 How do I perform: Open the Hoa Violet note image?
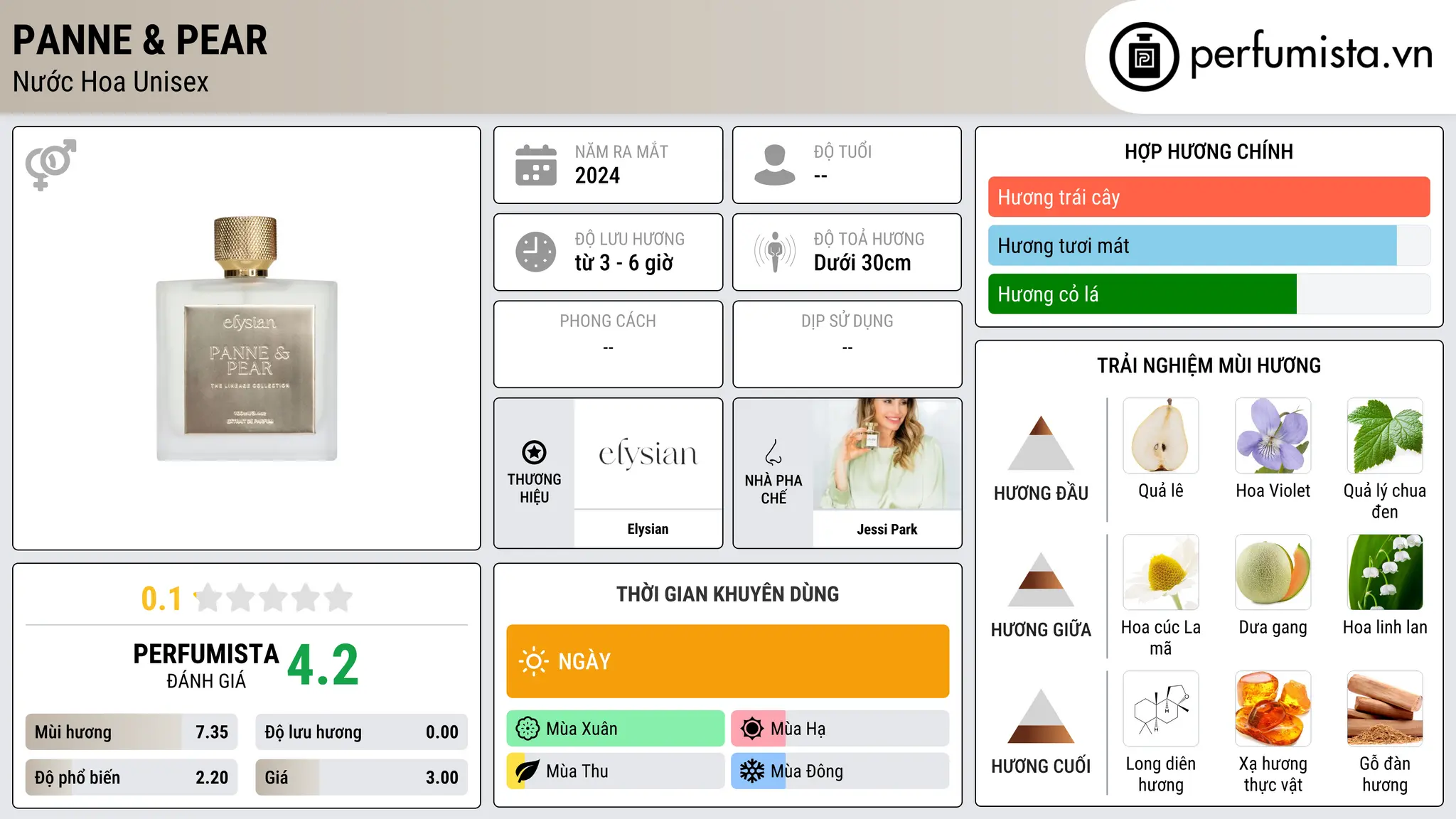1273,436
